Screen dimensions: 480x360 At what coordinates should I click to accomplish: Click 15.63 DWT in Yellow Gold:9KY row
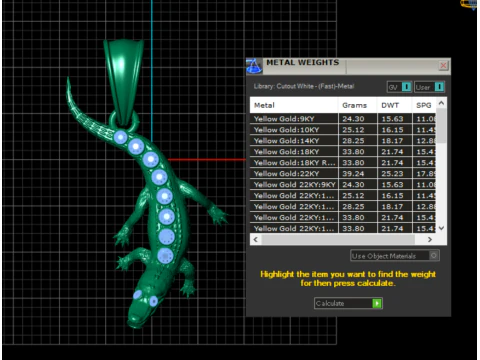tap(392, 119)
